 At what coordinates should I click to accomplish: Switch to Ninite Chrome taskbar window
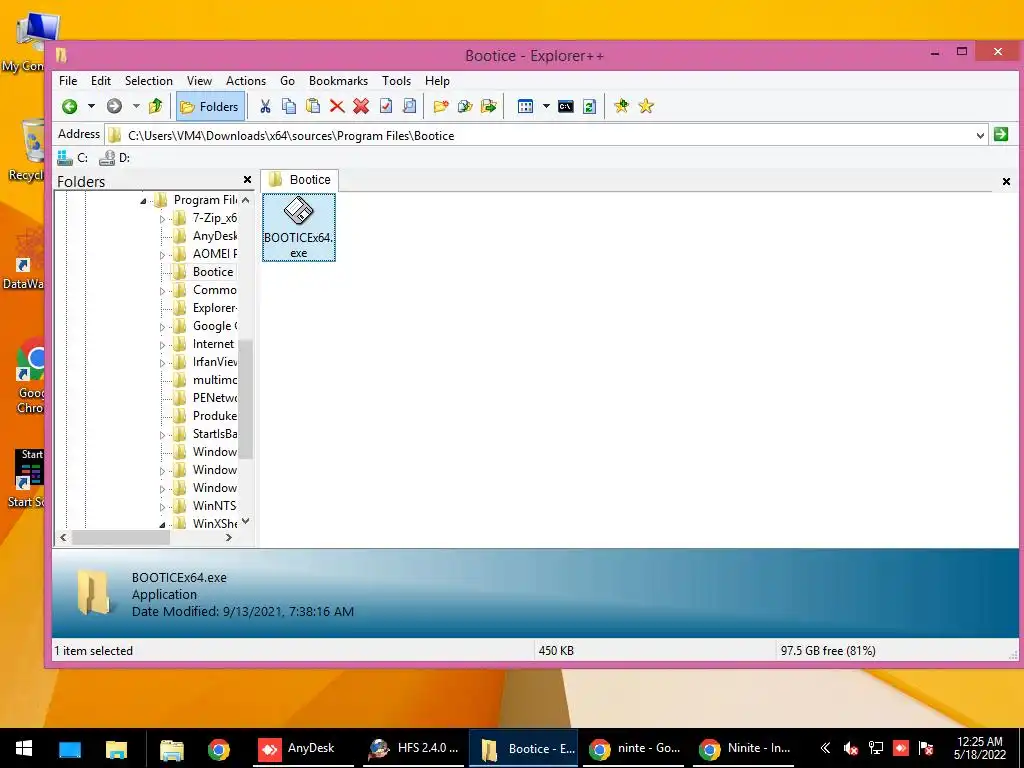744,748
